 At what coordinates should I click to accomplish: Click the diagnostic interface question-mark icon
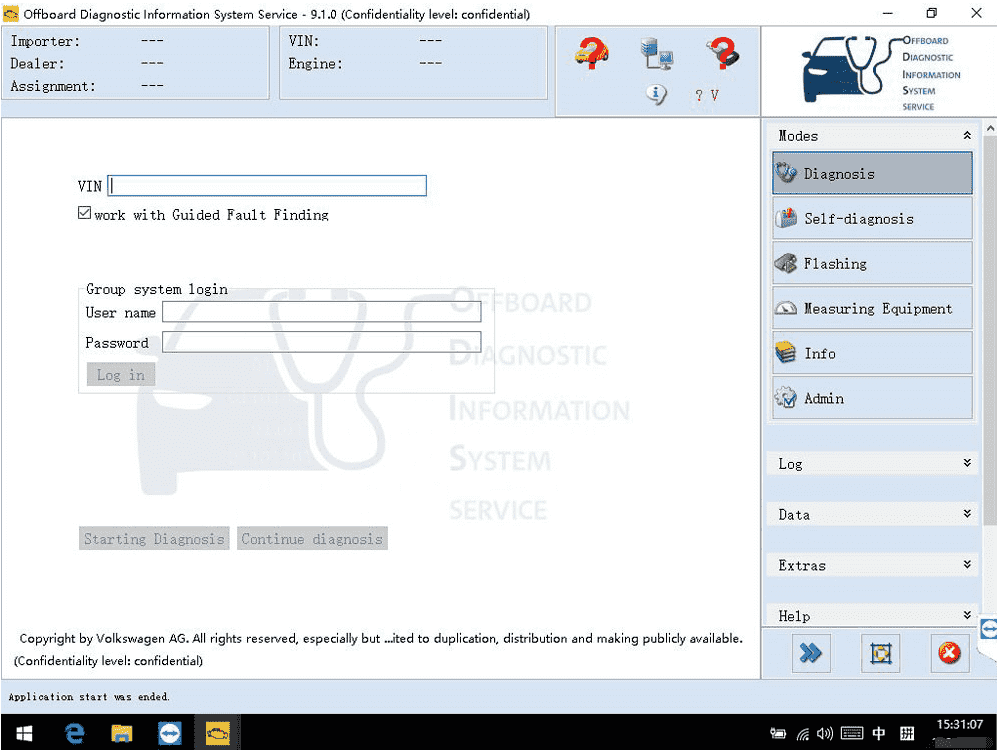722,53
